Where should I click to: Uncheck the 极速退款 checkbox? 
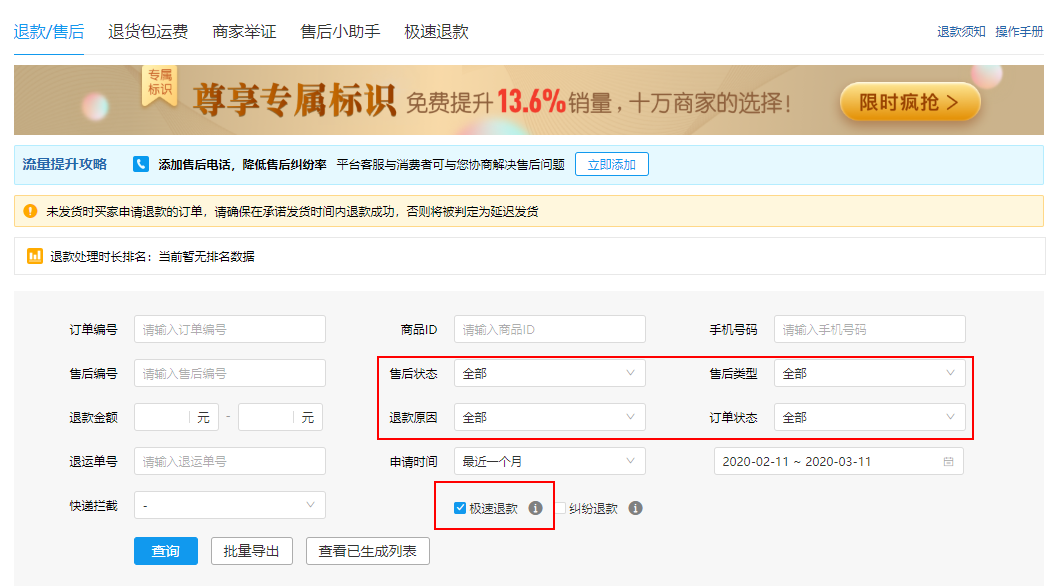(460, 508)
